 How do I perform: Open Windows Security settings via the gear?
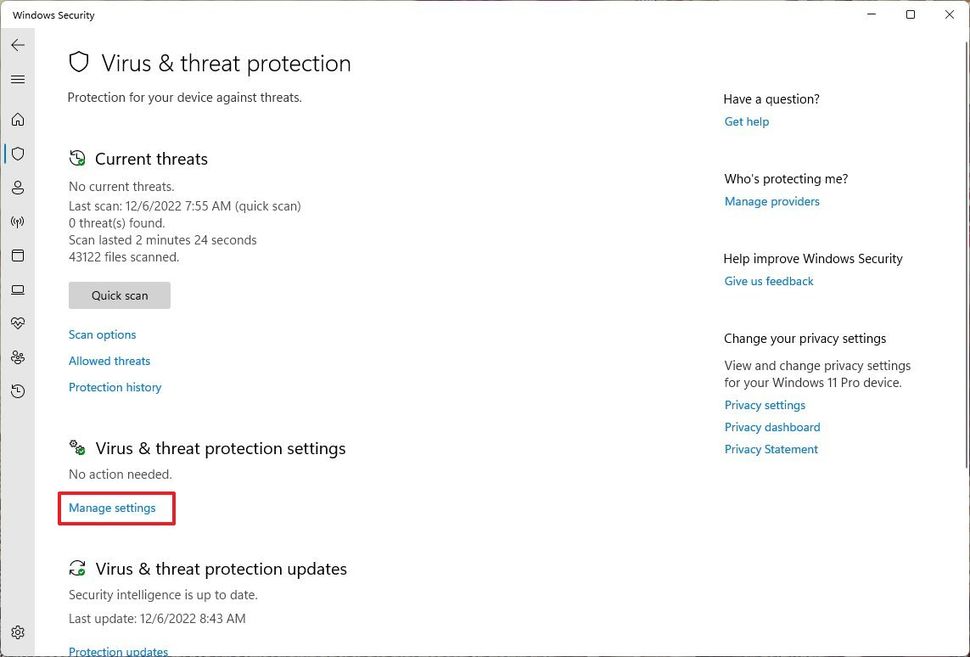click(x=17, y=633)
